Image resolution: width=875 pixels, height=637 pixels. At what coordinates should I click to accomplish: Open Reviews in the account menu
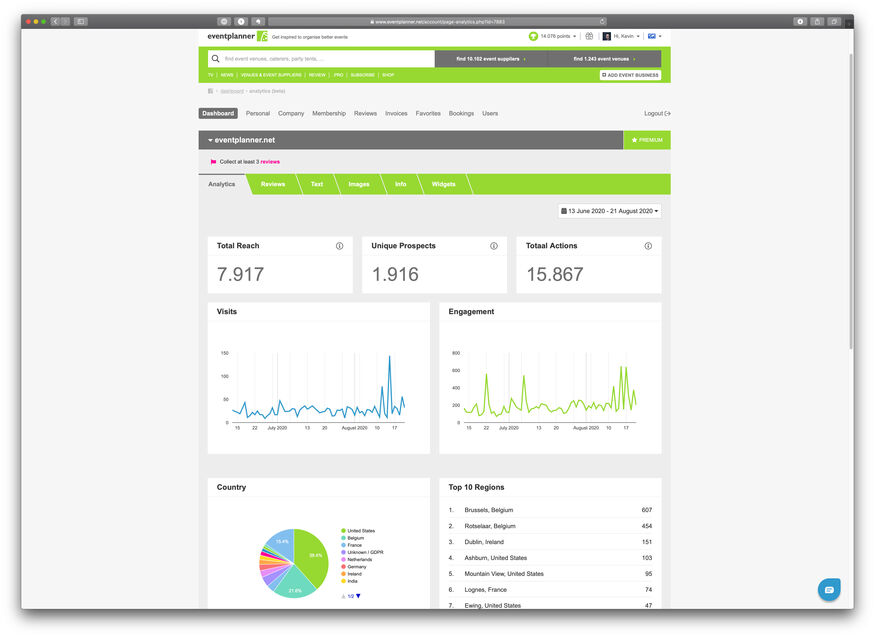tap(366, 113)
